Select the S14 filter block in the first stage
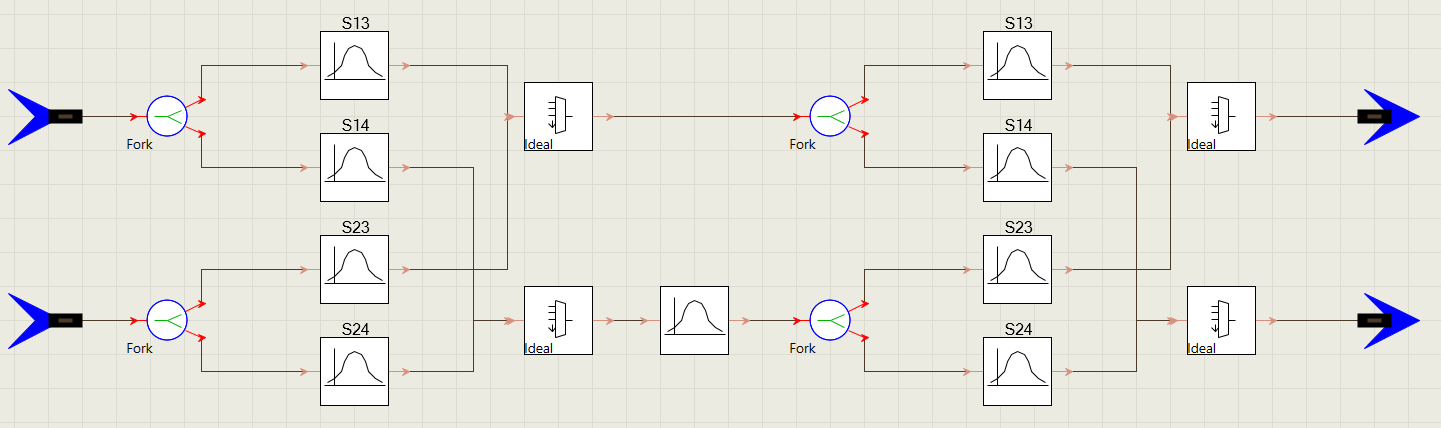This screenshot has height=428, width=1441. pos(354,168)
